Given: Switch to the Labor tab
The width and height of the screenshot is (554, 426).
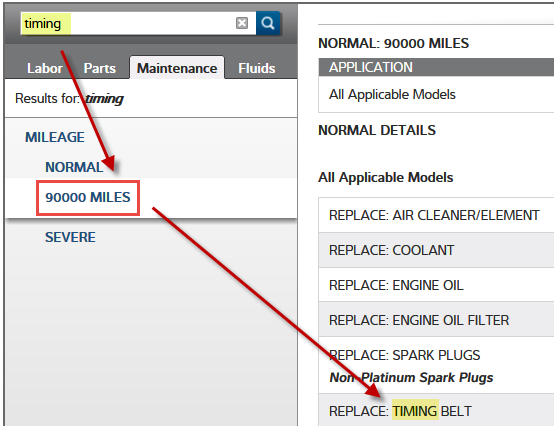Looking at the screenshot, I should pyautogui.click(x=45, y=68).
